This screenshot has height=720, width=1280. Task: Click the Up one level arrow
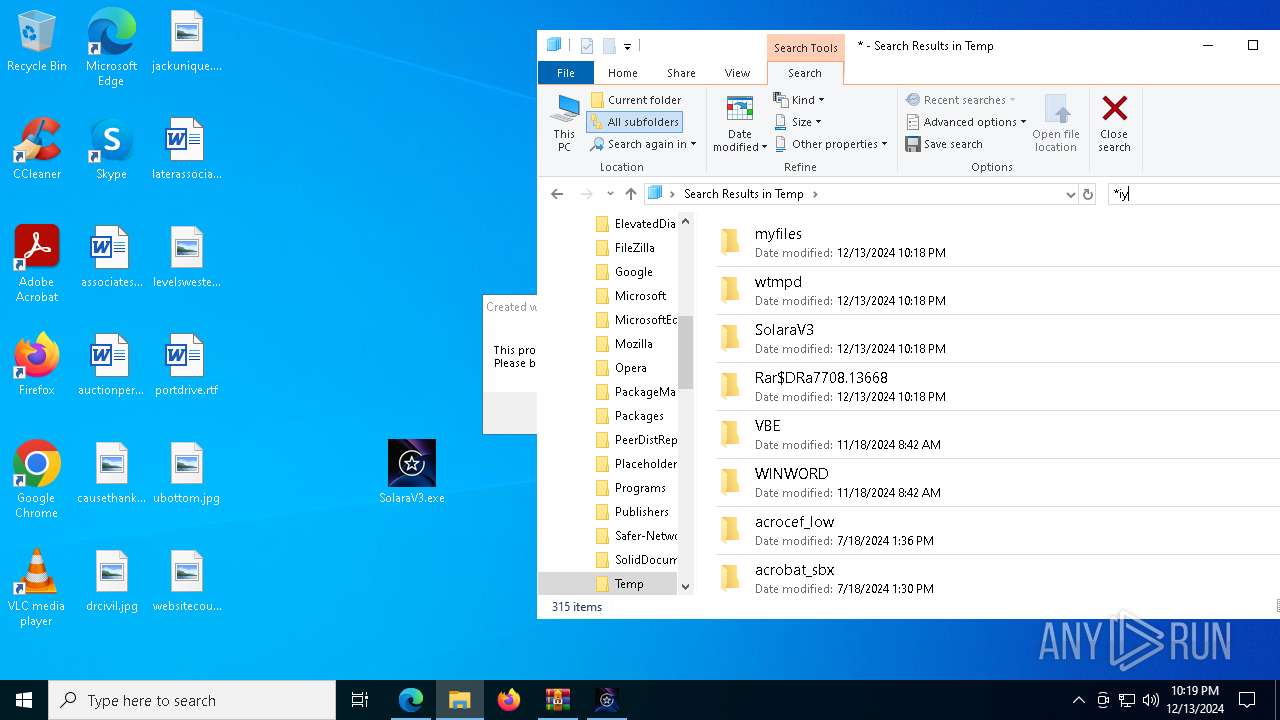click(x=630, y=194)
